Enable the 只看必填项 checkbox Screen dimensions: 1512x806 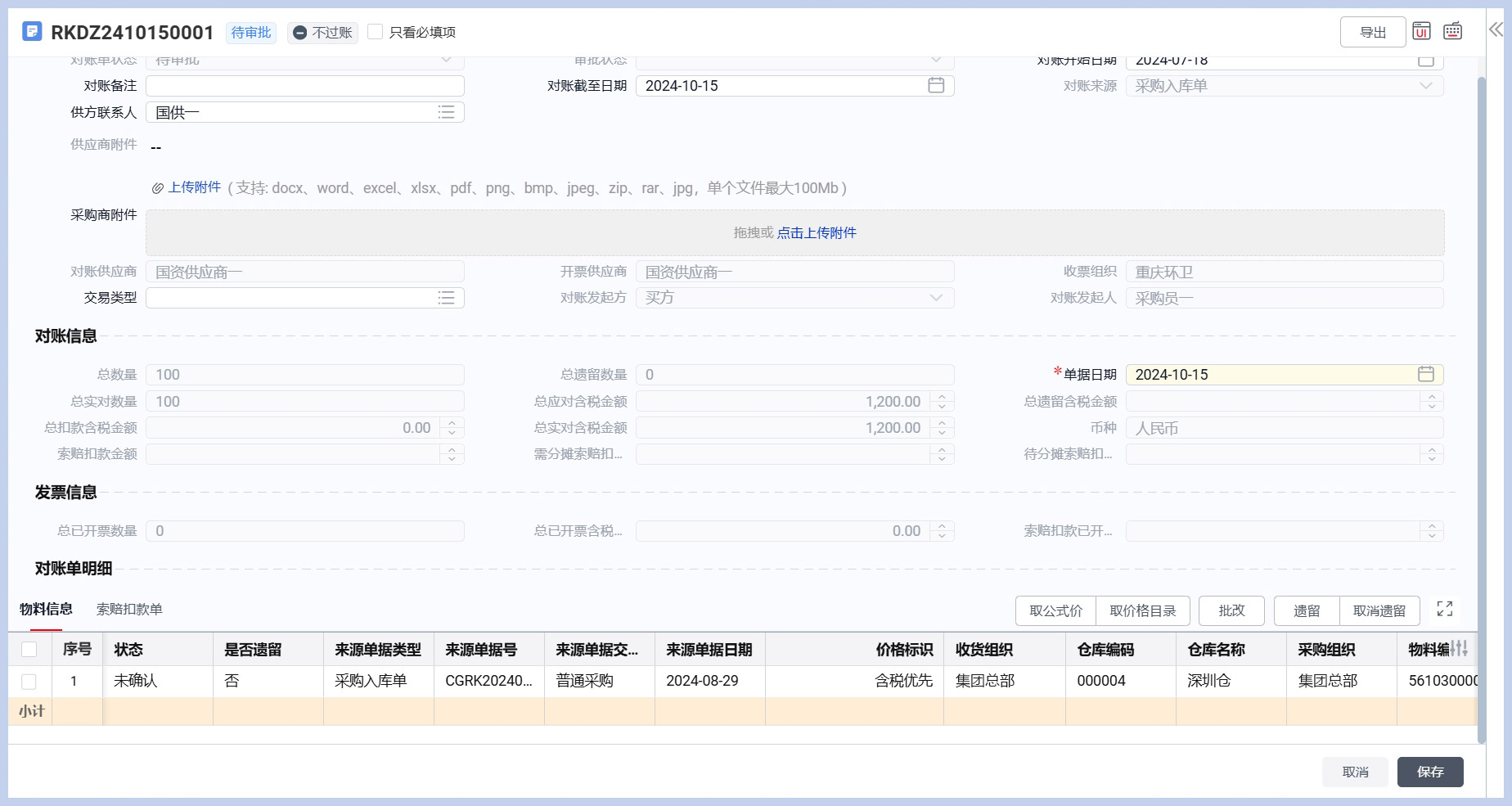pyautogui.click(x=376, y=32)
